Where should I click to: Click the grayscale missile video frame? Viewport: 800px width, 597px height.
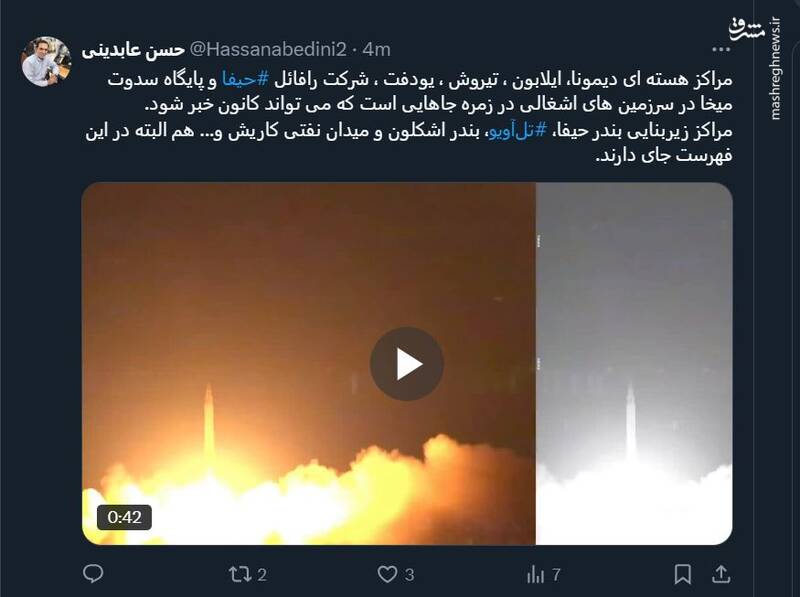(634, 363)
